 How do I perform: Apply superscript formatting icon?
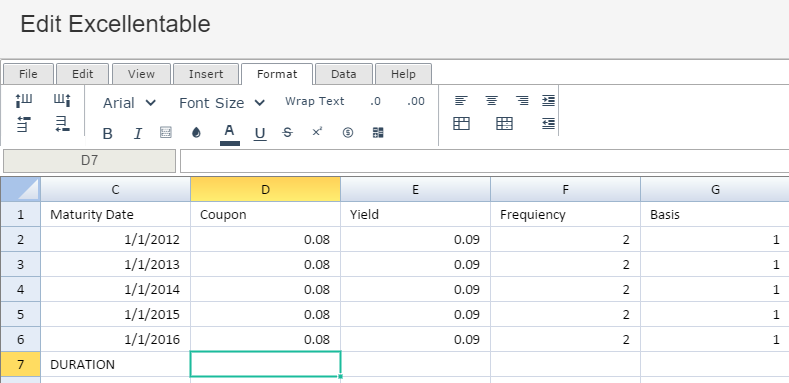pos(317,132)
